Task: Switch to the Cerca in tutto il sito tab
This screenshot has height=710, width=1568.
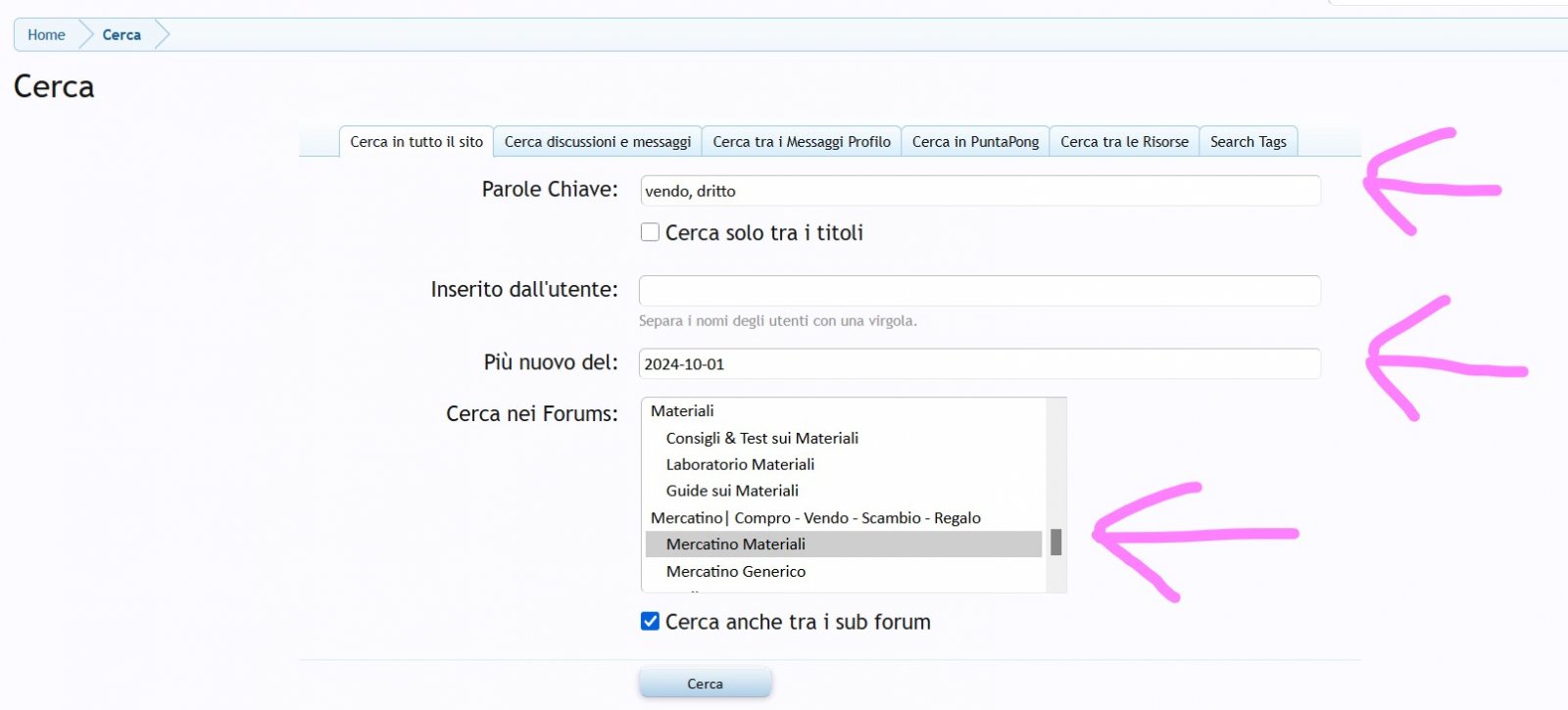Action: tap(416, 142)
